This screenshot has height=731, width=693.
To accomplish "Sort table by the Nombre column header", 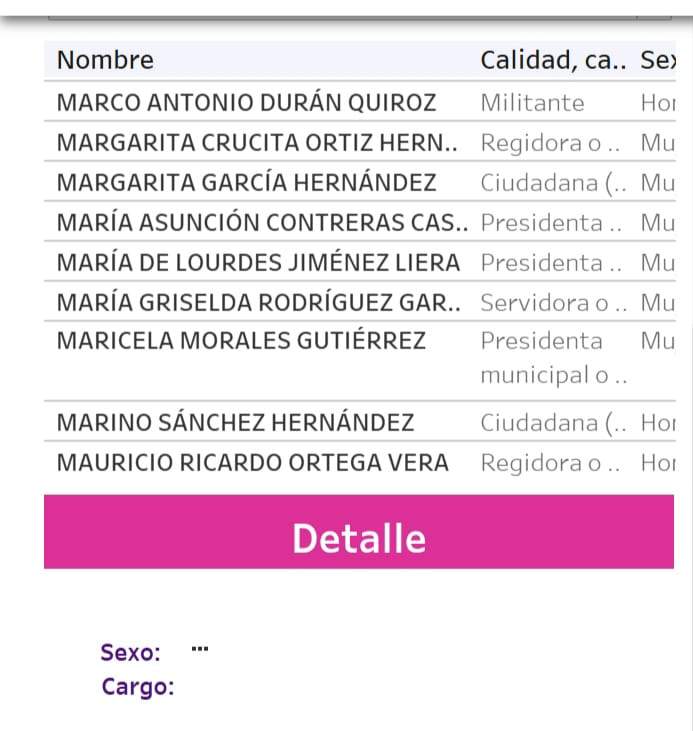I will [105, 60].
